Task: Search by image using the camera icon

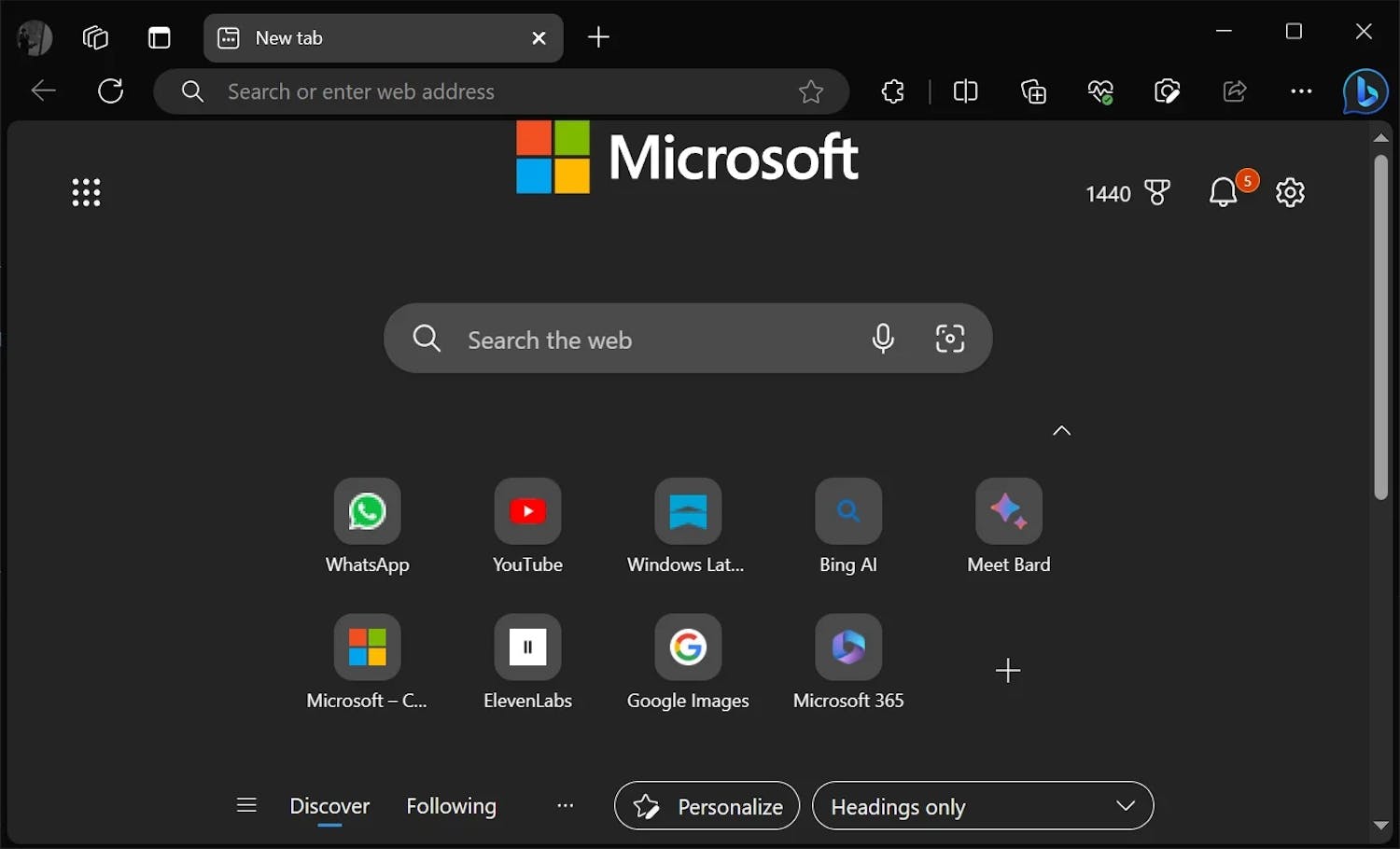Action: [949, 339]
